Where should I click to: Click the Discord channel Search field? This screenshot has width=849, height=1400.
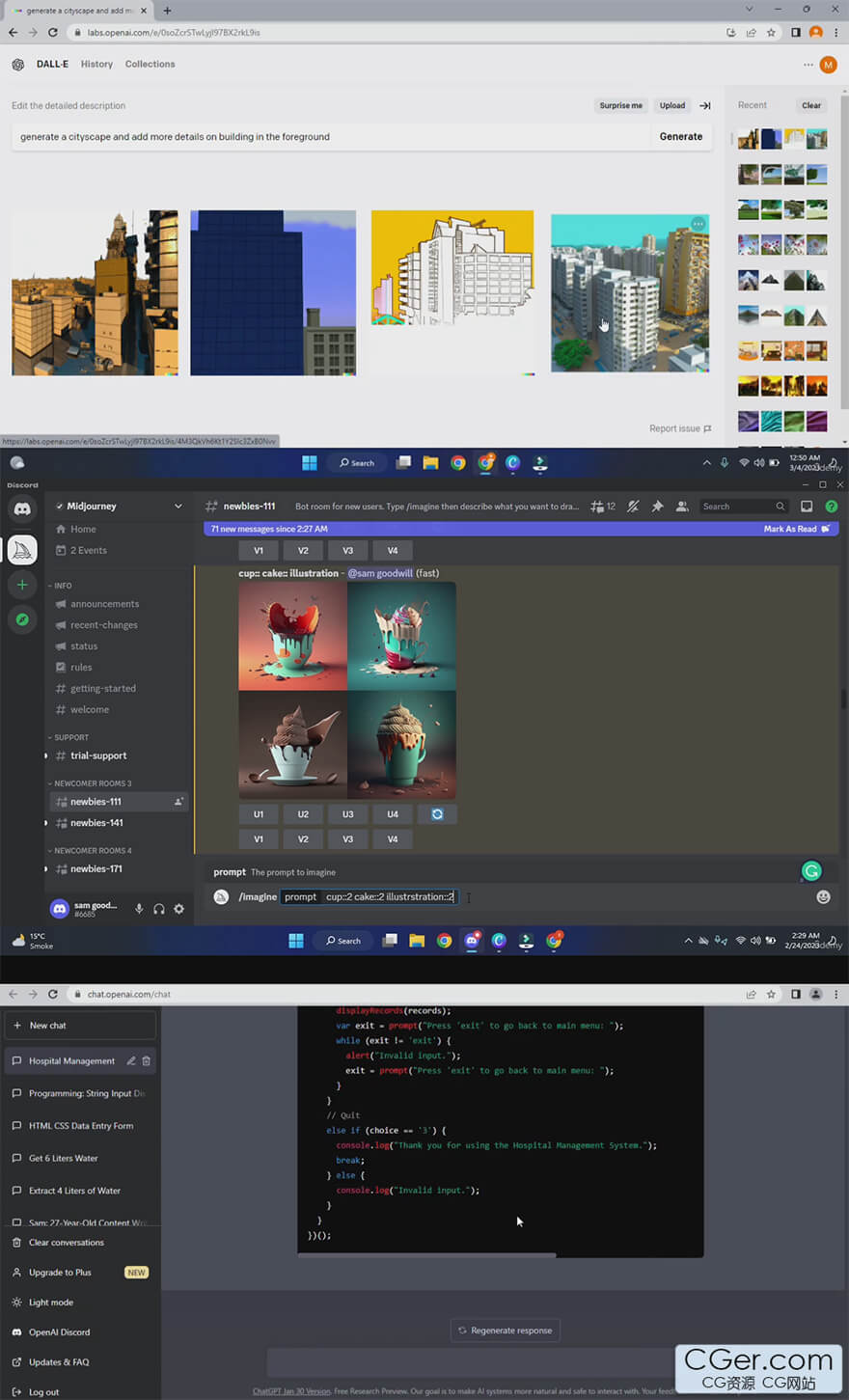pos(744,507)
